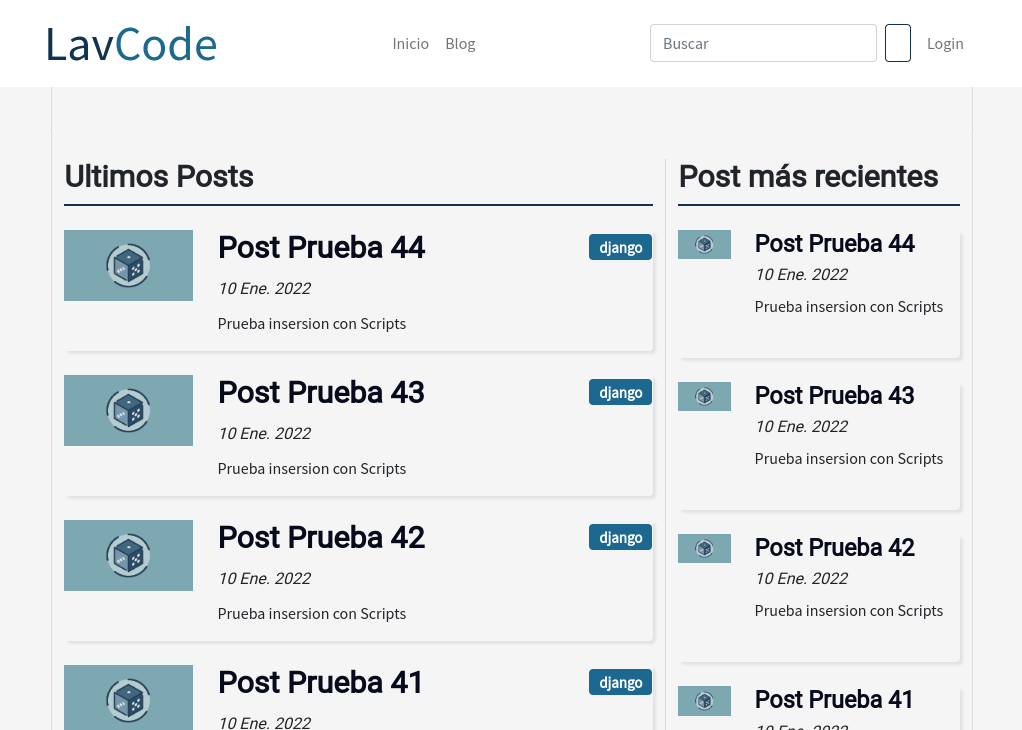
Task: Select the django tag on Post Prueba 44
Action: click(620, 247)
